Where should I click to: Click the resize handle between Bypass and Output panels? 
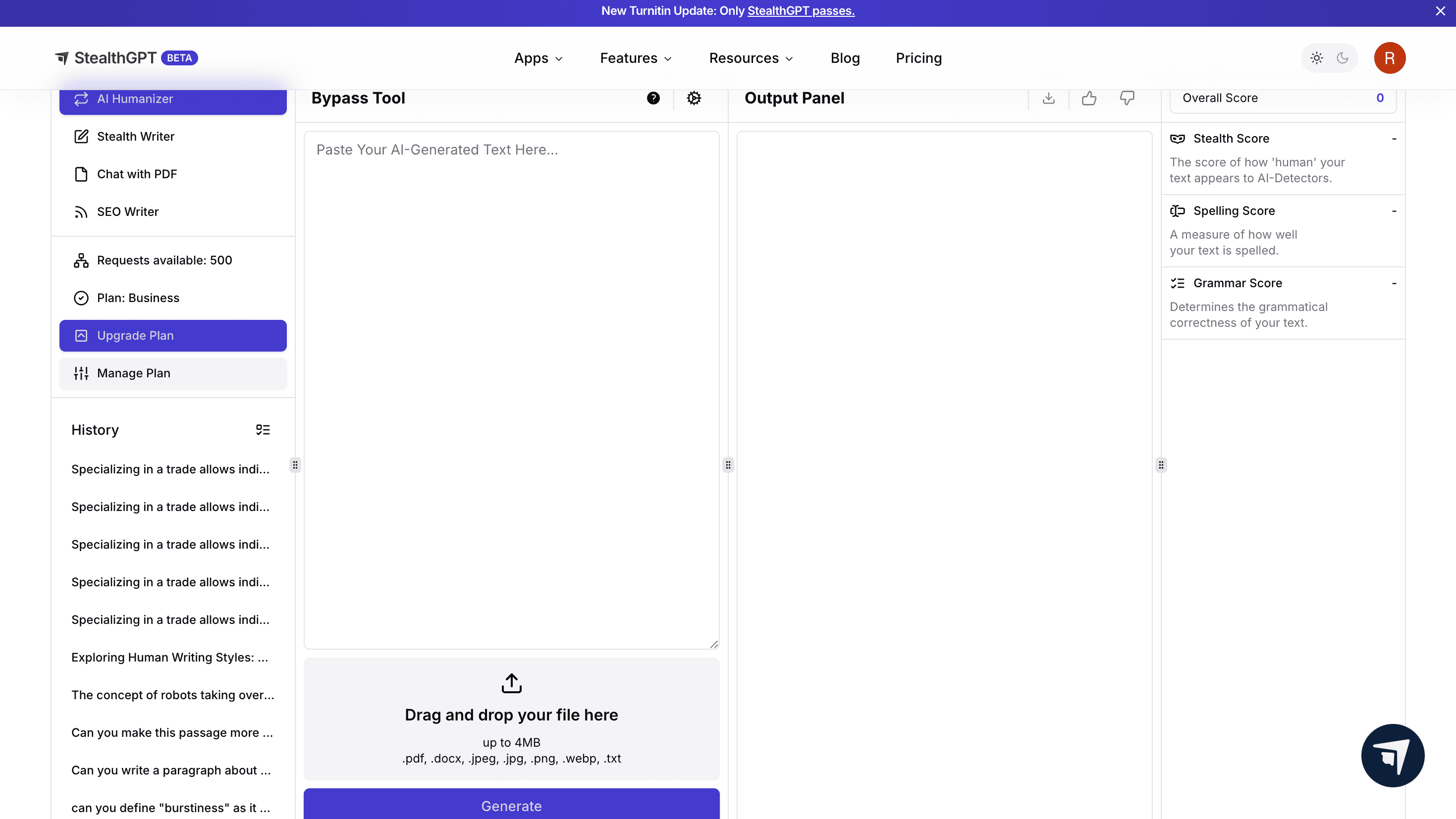pos(728,465)
